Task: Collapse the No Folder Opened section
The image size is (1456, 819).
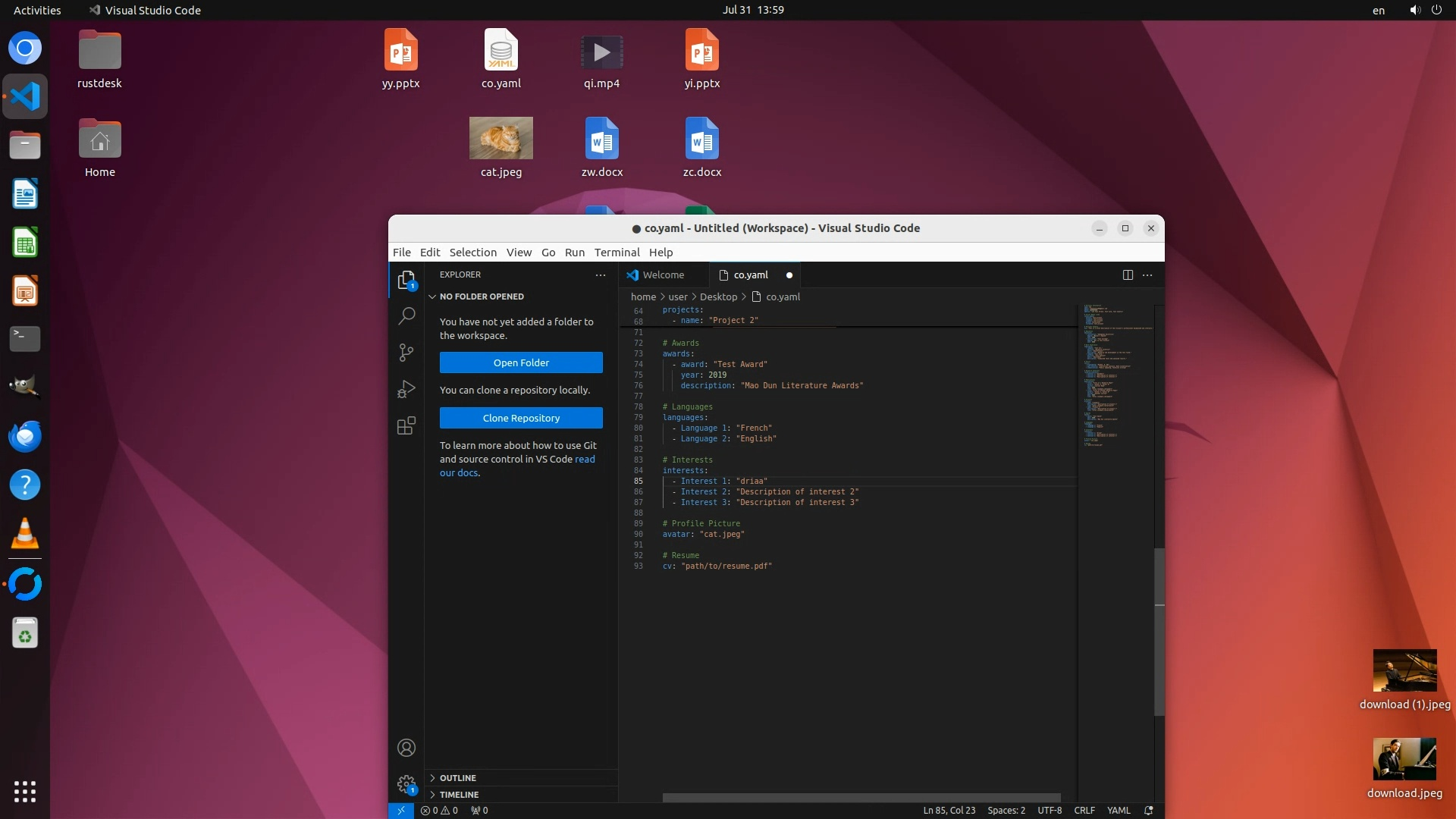Action: point(481,297)
